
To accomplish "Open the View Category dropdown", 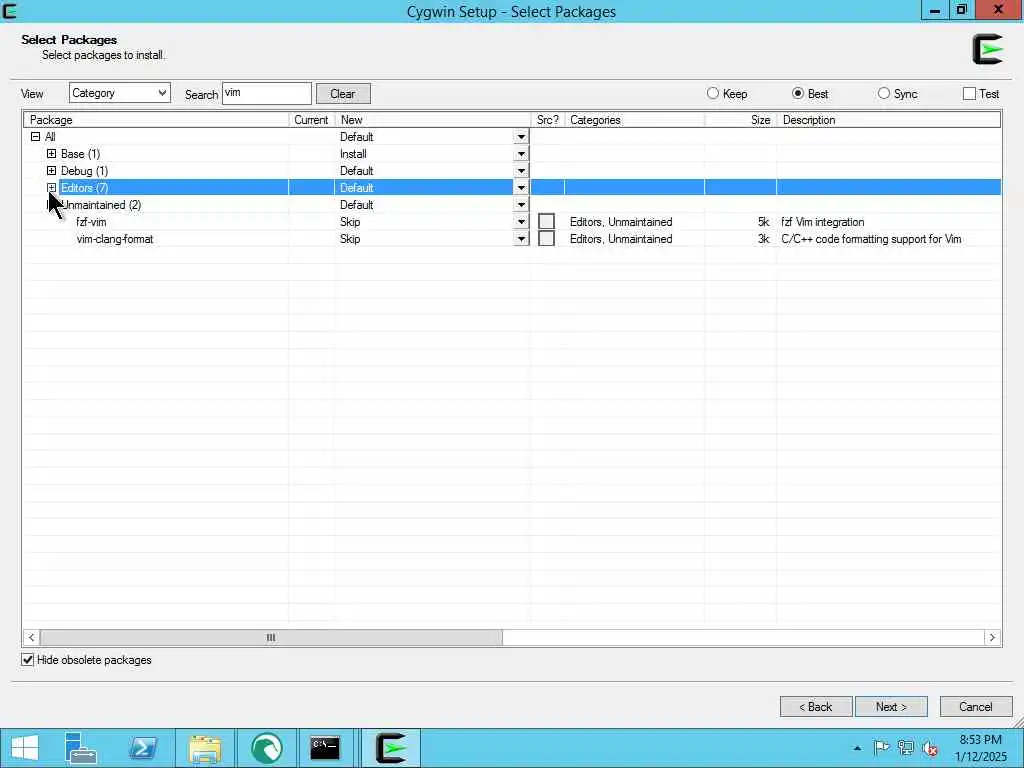I will (x=120, y=93).
